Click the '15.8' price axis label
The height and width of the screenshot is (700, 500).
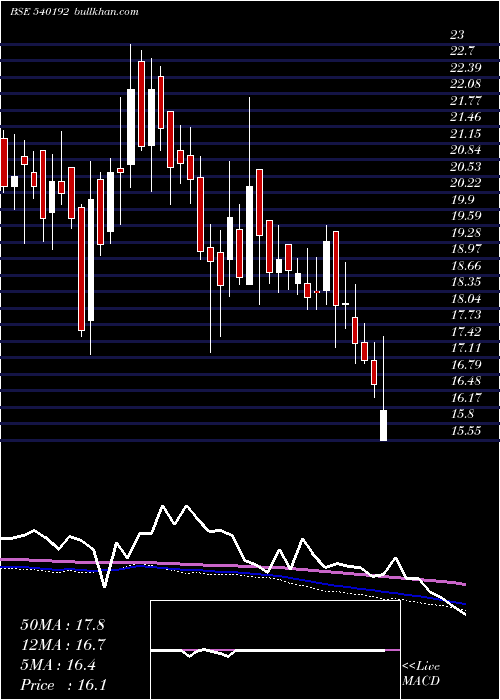462,414
